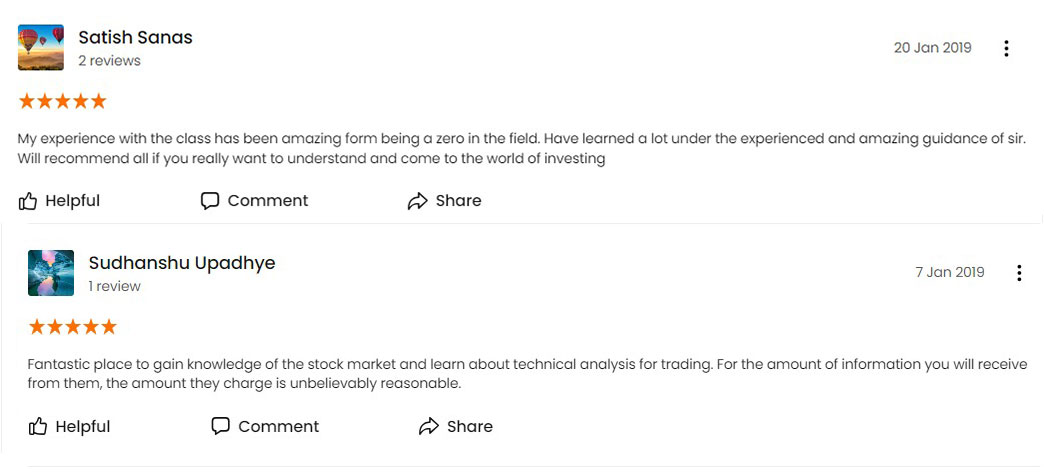View Sudhanshu's 1 review count
The image size is (1044, 474).
point(115,286)
